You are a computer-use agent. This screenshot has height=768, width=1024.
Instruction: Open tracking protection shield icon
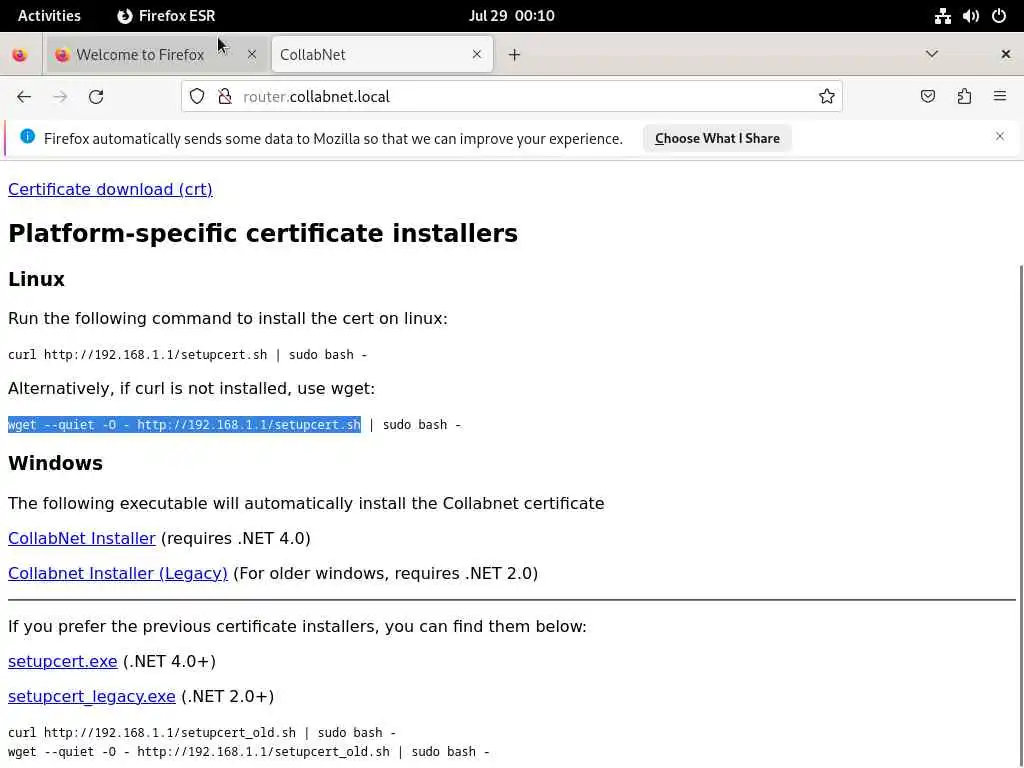coord(197,97)
